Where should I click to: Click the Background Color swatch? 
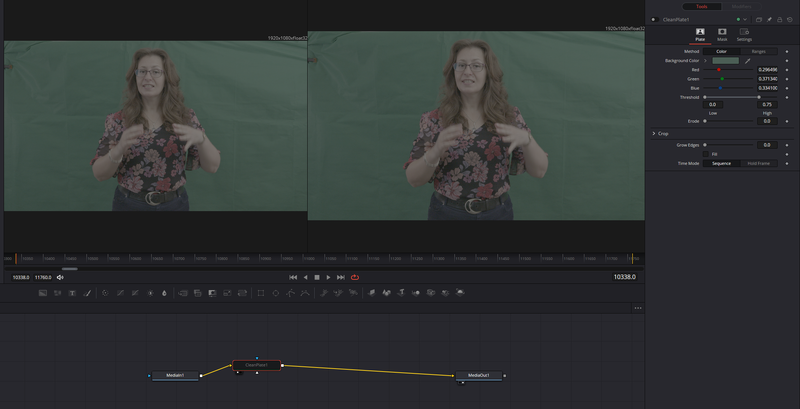724,60
